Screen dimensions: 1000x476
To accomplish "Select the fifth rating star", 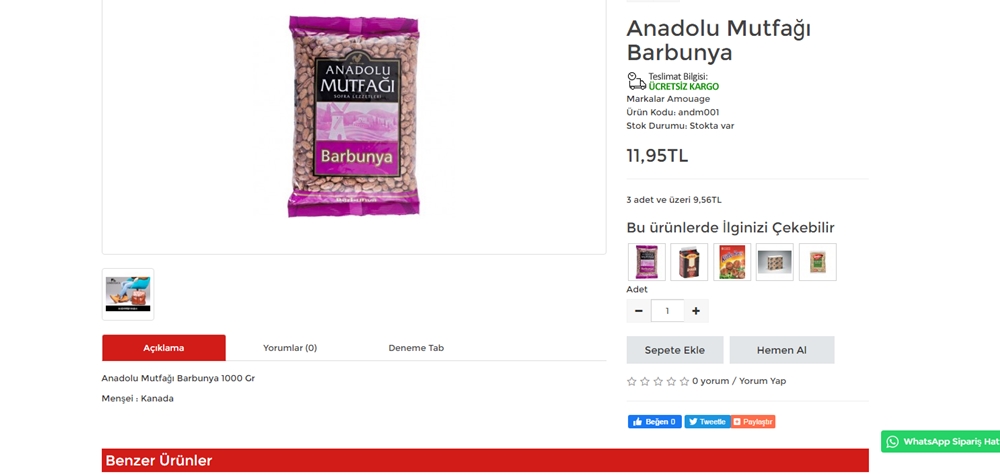I will click(684, 382).
